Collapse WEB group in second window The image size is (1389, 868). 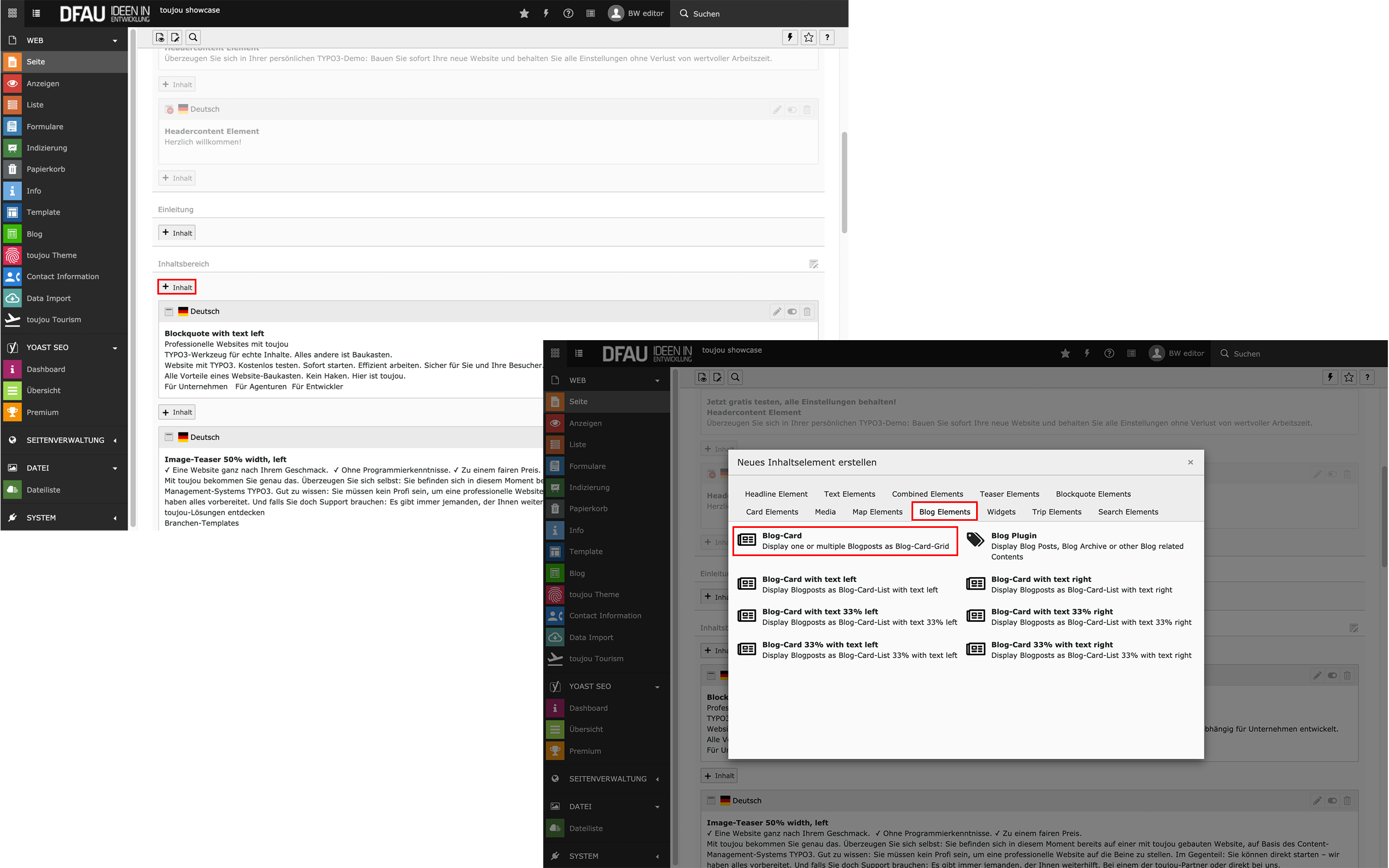(x=607, y=380)
